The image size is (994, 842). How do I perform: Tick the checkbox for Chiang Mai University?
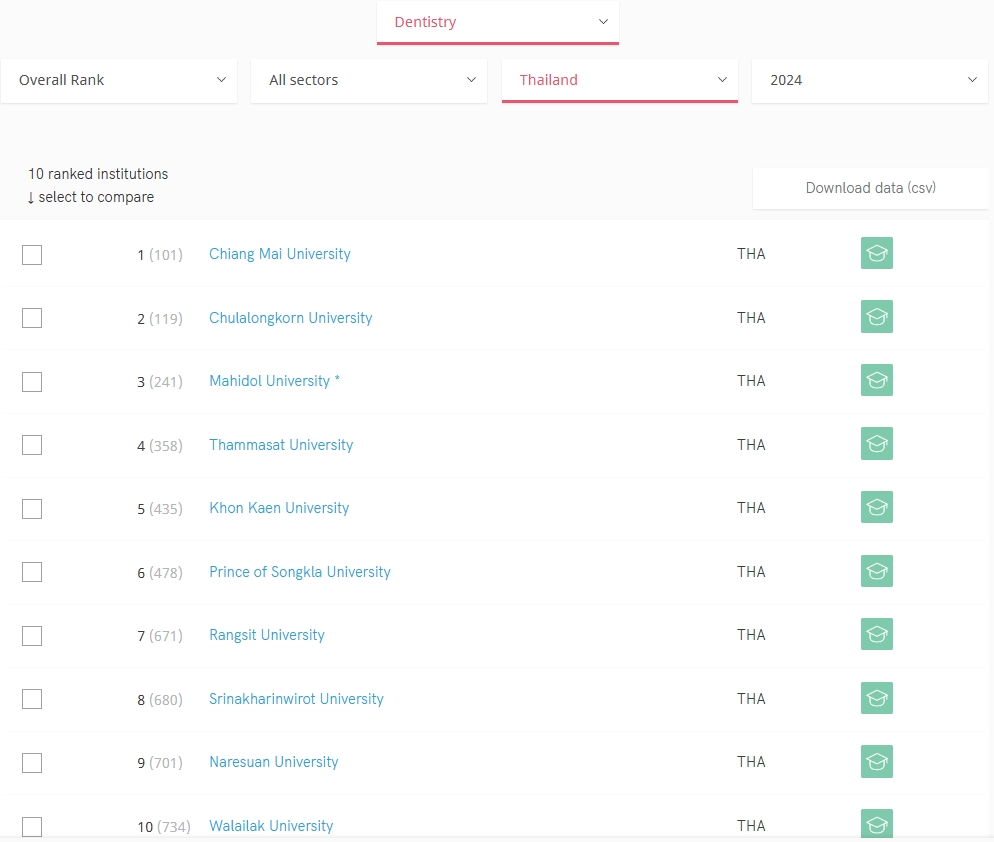pos(32,255)
